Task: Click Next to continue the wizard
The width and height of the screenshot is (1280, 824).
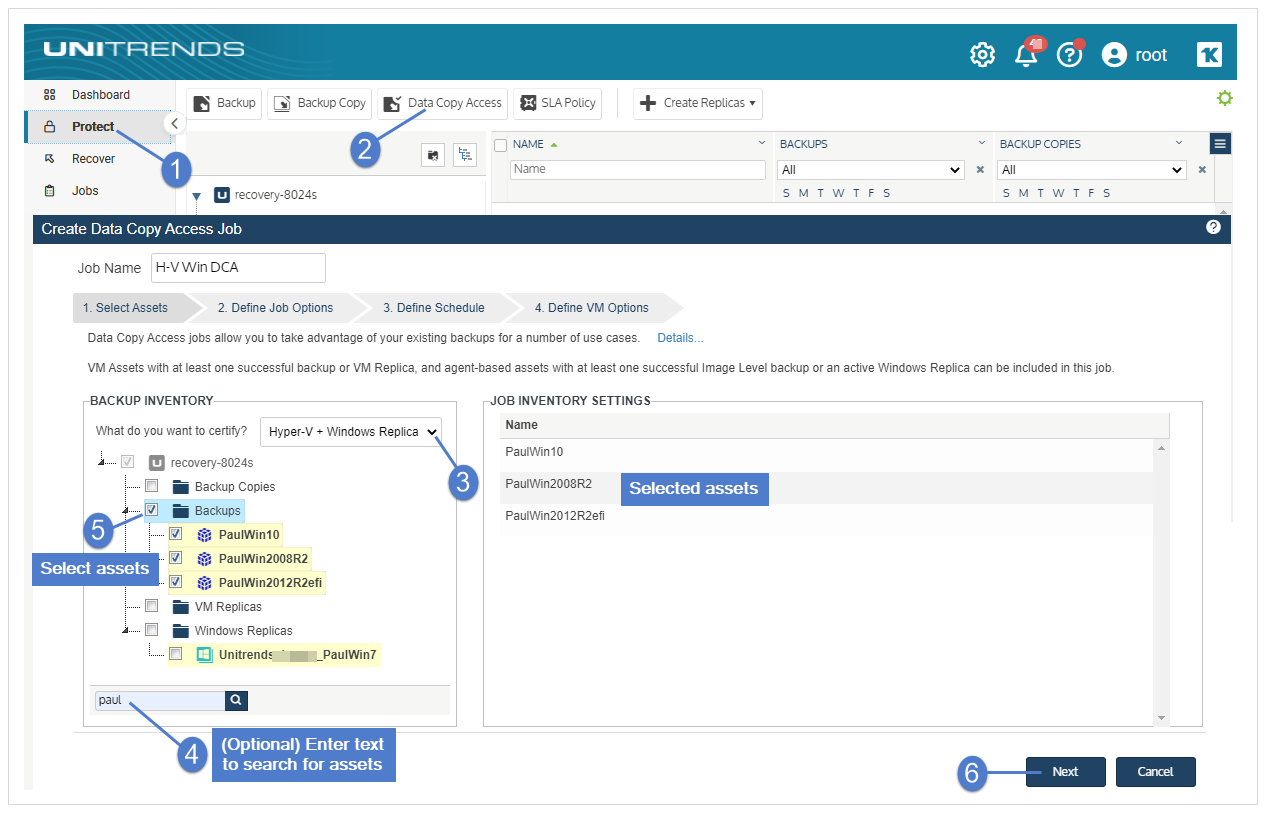Action: point(1065,772)
